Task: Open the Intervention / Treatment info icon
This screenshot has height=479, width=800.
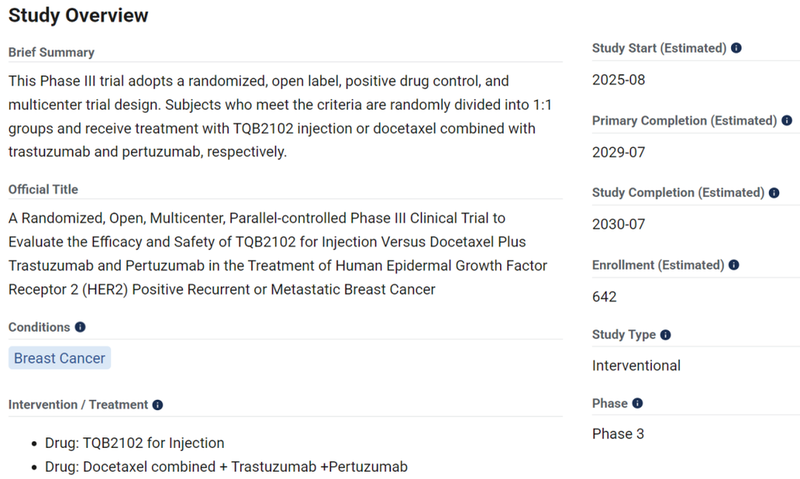Action: [157, 405]
